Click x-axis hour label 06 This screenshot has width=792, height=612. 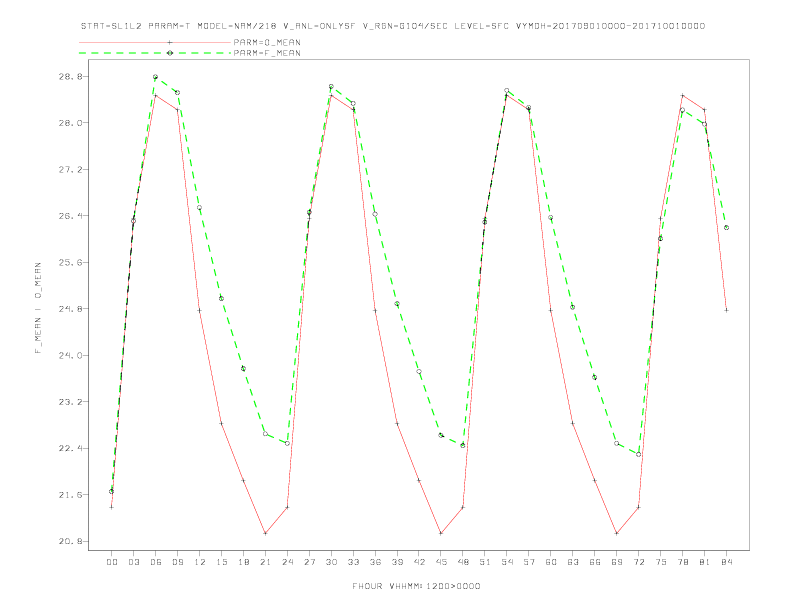coord(156,562)
